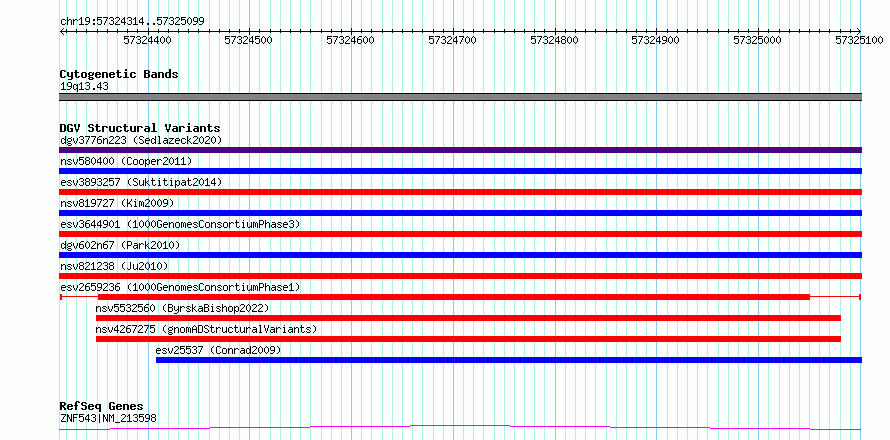Open the esv25537 (Conrad2009) label
This screenshot has height=440, width=890.
pyautogui.click(x=219, y=350)
